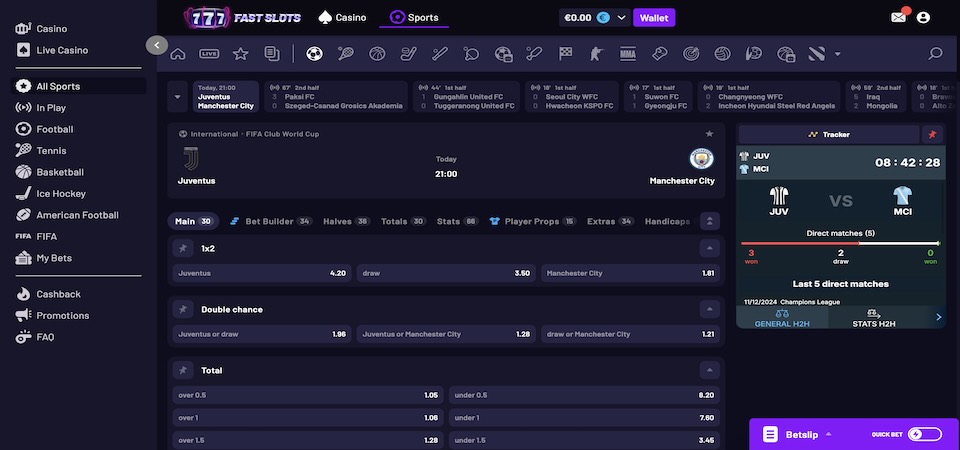This screenshot has height=450, width=960.
Task: Open the Bet Builder tab
Action: (271, 222)
